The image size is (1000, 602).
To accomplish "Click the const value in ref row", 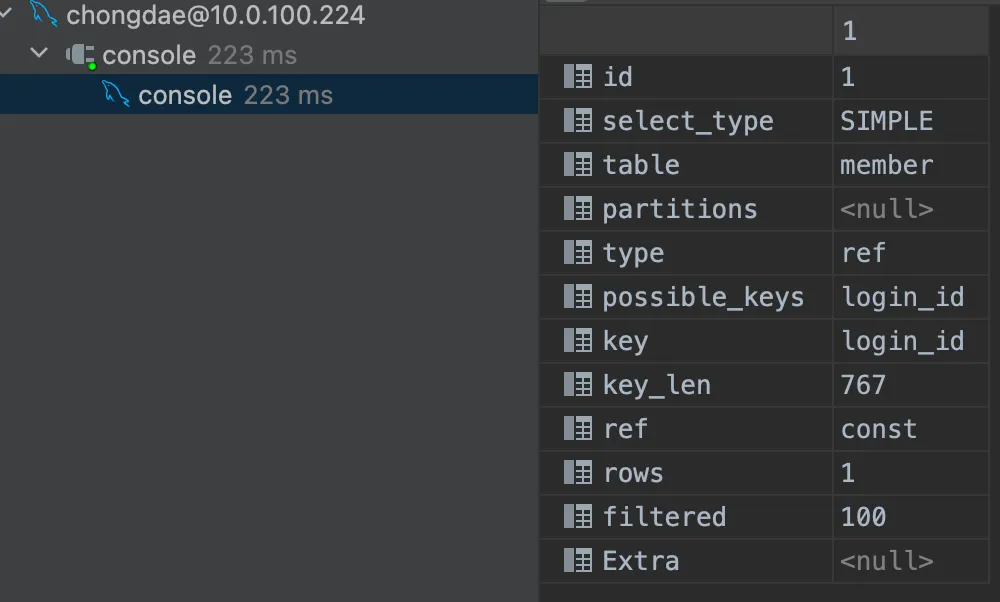I will 879,429.
